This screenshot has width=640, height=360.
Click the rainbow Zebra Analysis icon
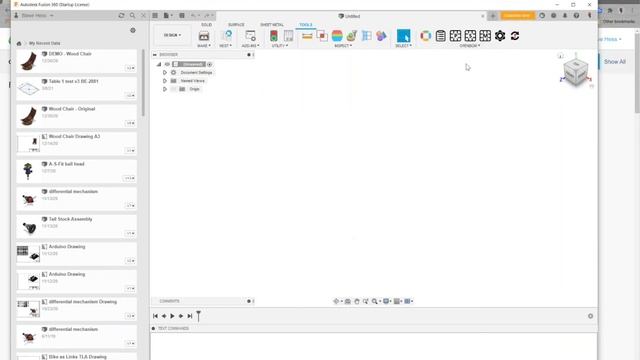click(337, 36)
